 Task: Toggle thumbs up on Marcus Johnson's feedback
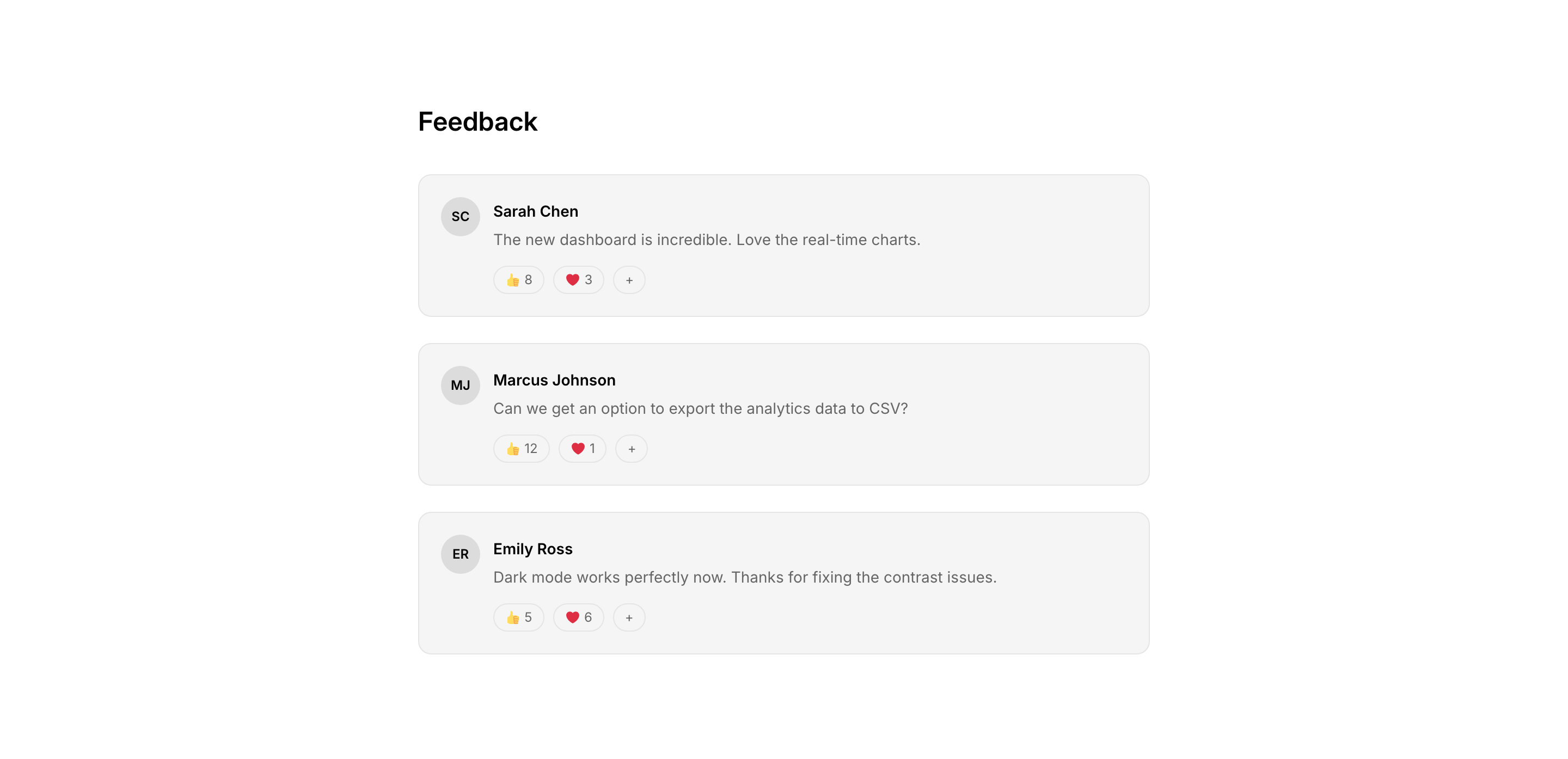(x=521, y=449)
